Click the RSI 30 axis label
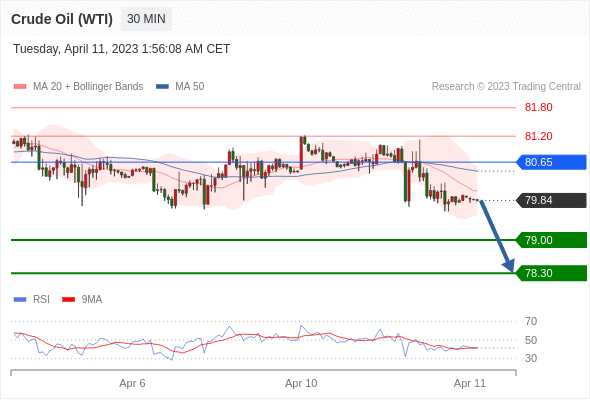 click(531, 358)
